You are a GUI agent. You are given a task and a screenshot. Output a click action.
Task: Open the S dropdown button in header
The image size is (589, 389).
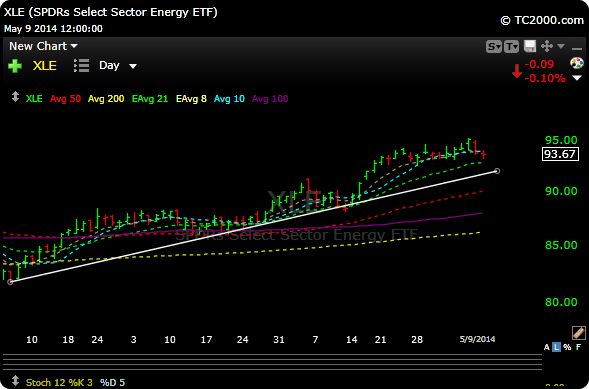coord(494,47)
